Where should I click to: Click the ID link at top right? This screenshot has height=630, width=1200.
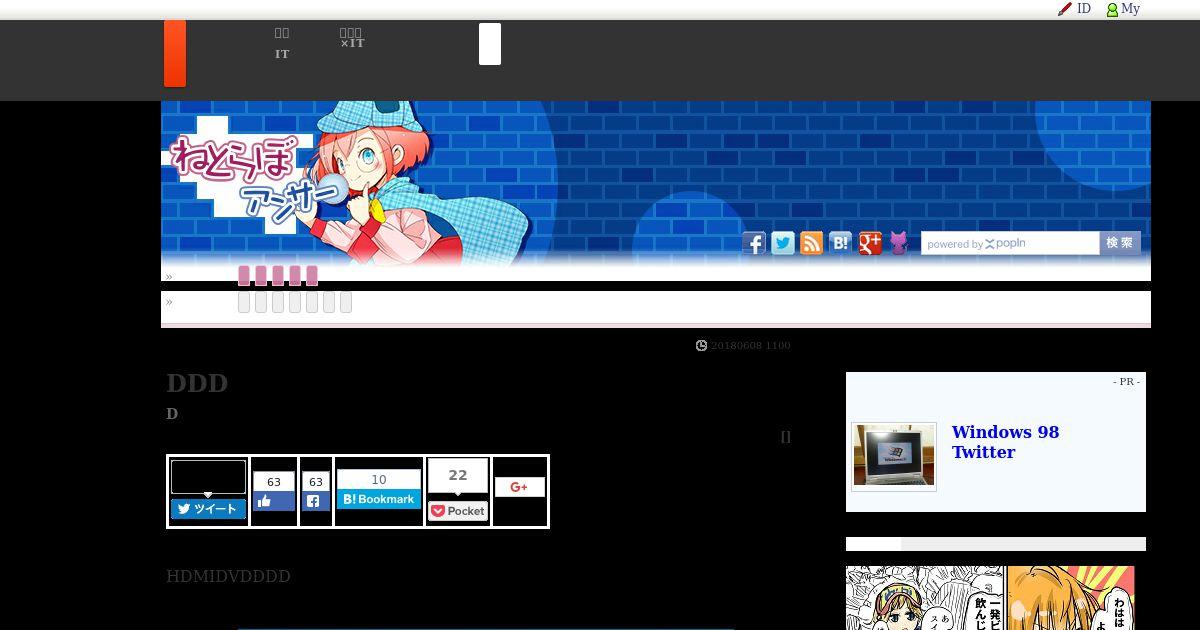1084,9
